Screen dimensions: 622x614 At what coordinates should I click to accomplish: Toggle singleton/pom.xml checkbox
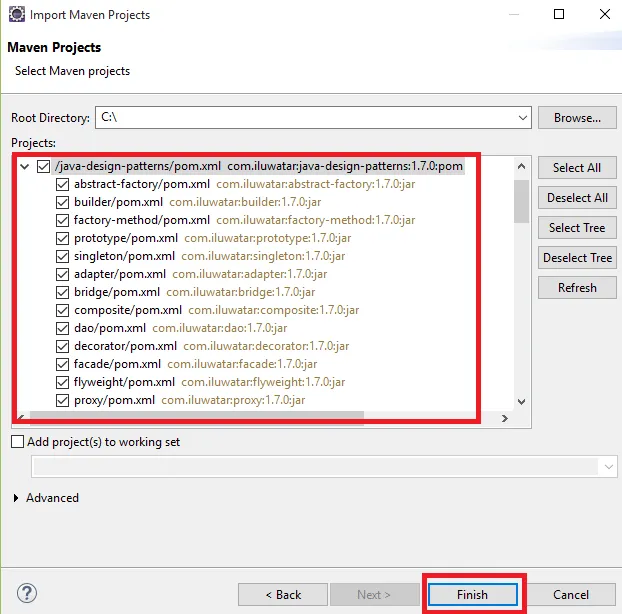click(62, 256)
